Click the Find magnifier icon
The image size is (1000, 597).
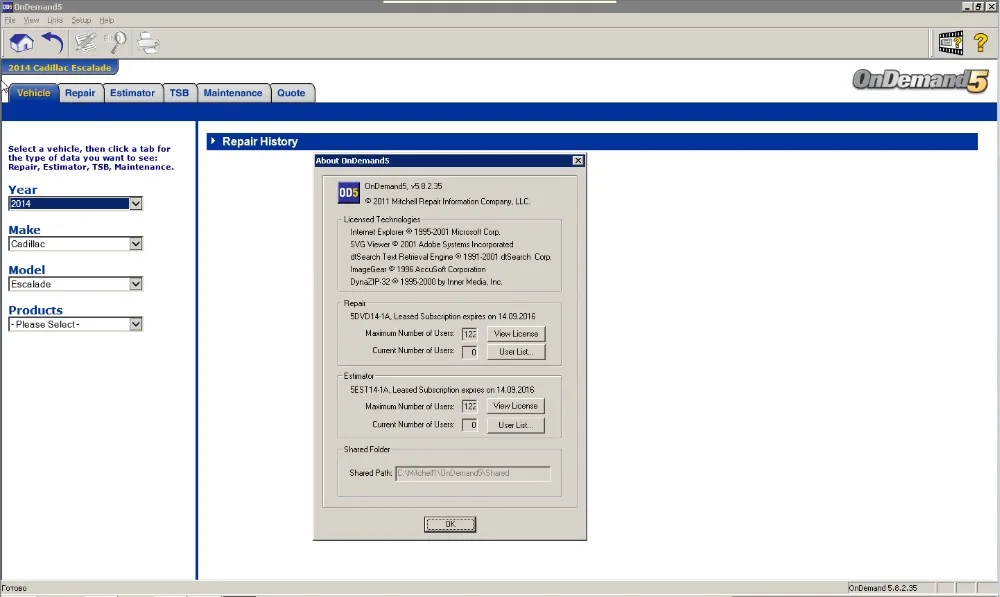coord(117,43)
